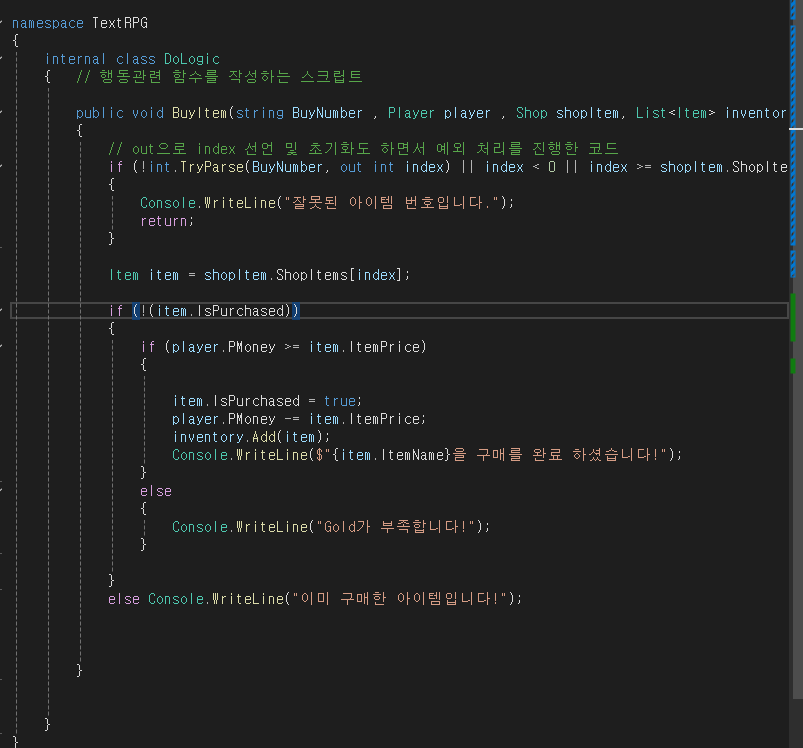Click the '-=' operator line 'player.PMoney -= item.ItemPrice'

tap(299, 419)
